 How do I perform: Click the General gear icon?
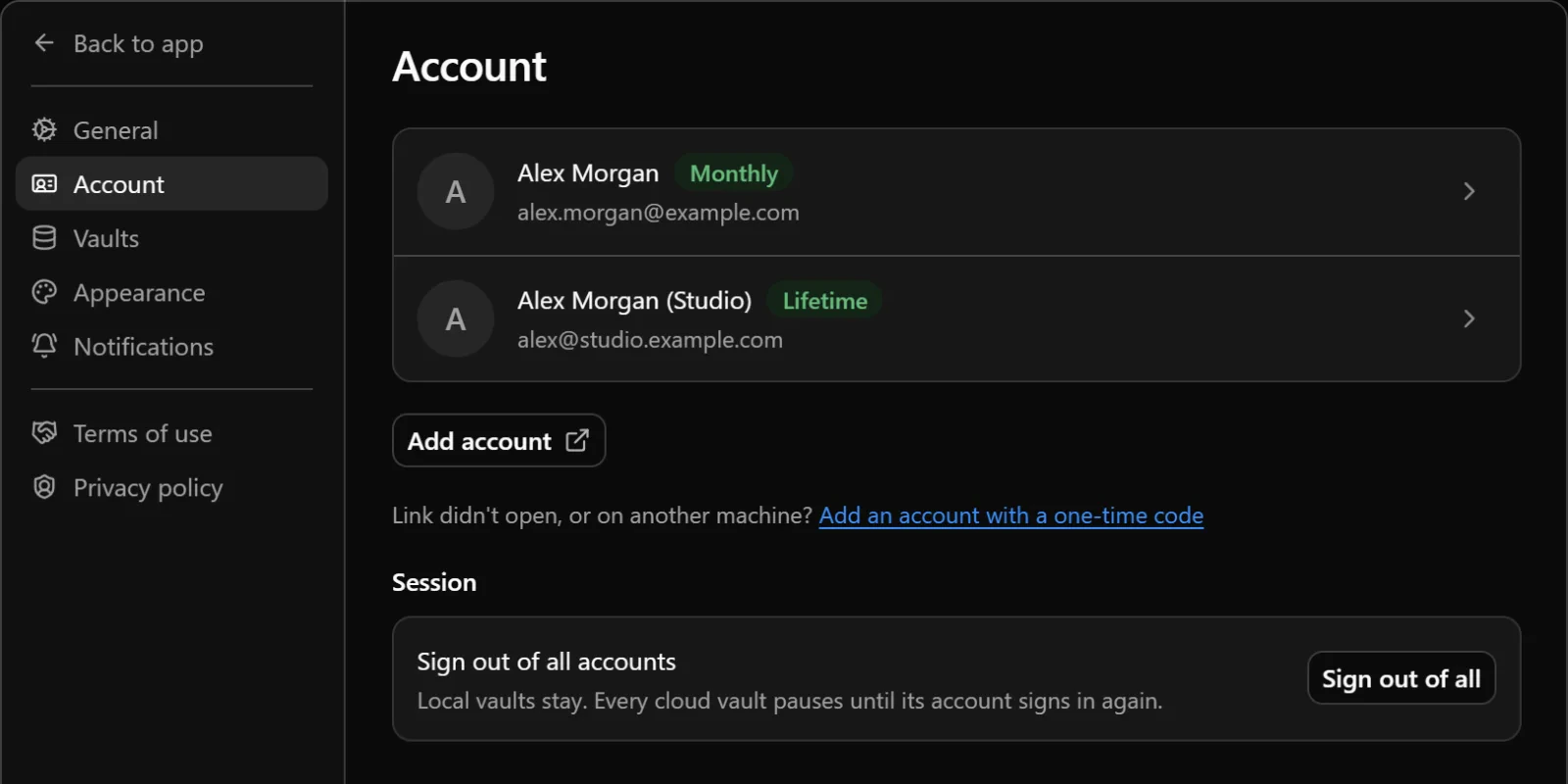pyautogui.click(x=44, y=129)
